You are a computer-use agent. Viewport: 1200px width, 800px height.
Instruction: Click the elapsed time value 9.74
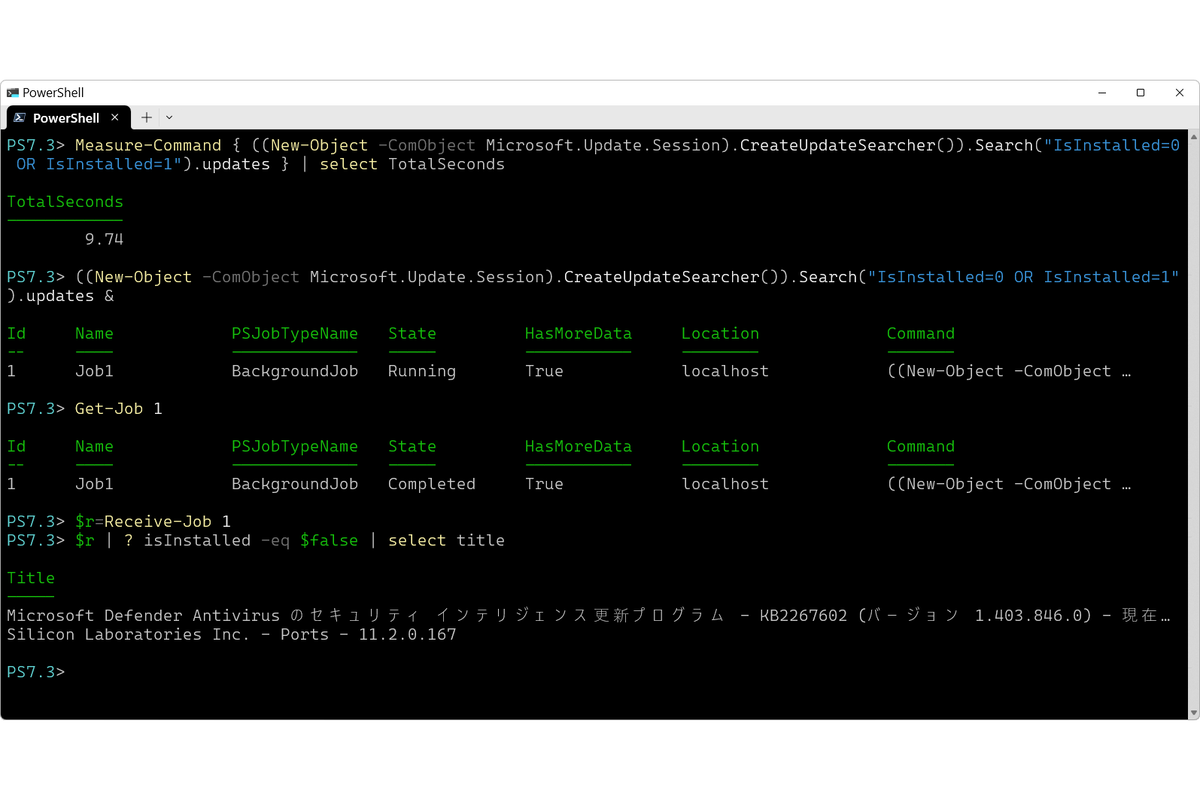[104, 239]
